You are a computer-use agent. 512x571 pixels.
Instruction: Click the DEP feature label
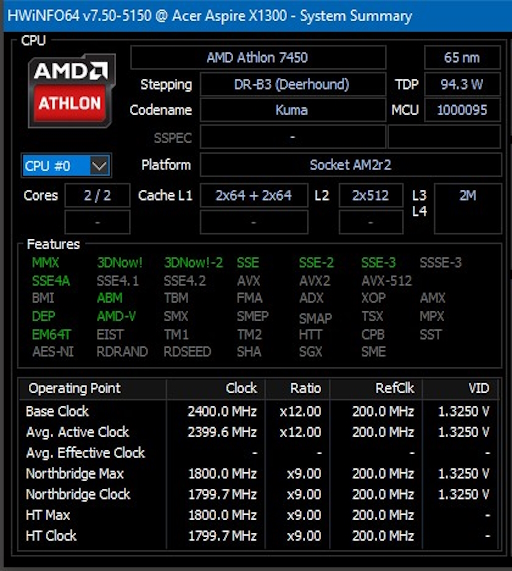pos(43,316)
